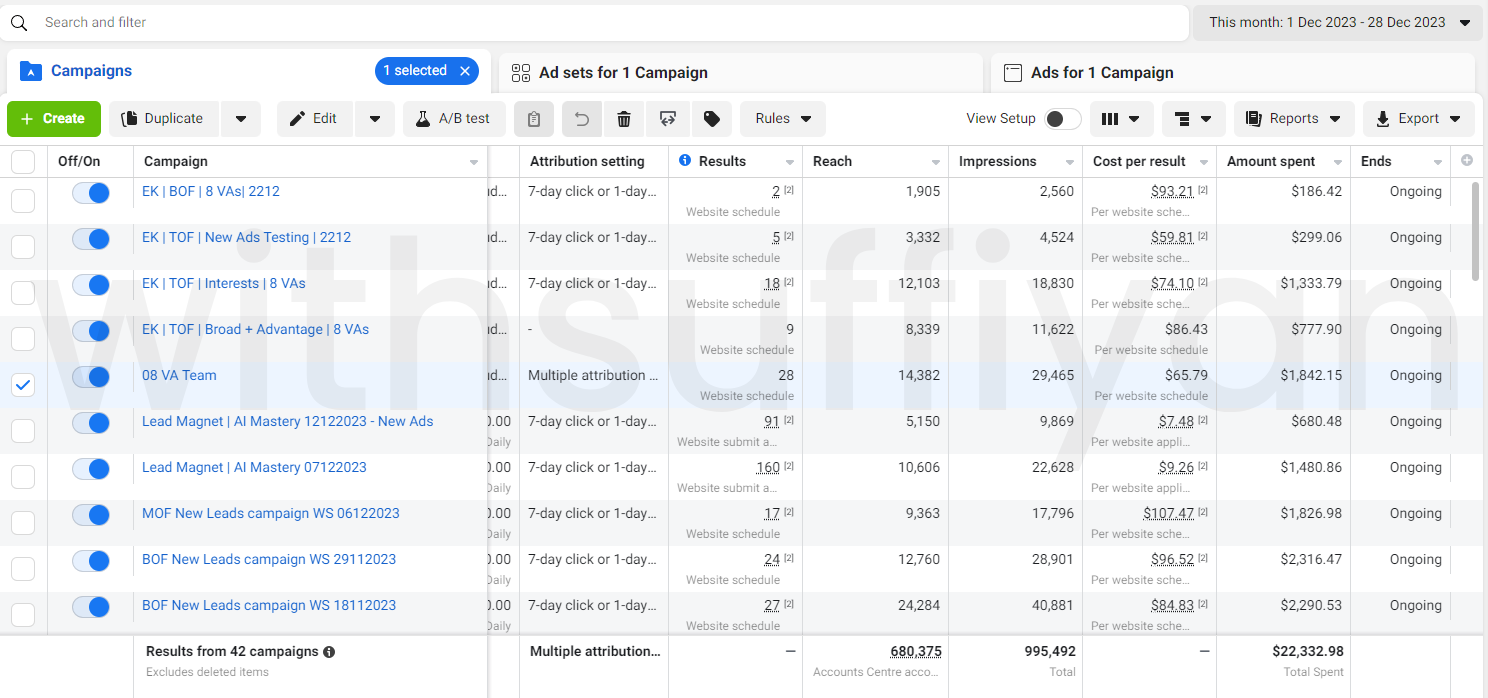Click the green Create button
This screenshot has height=698, width=1488.
(x=54, y=119)
